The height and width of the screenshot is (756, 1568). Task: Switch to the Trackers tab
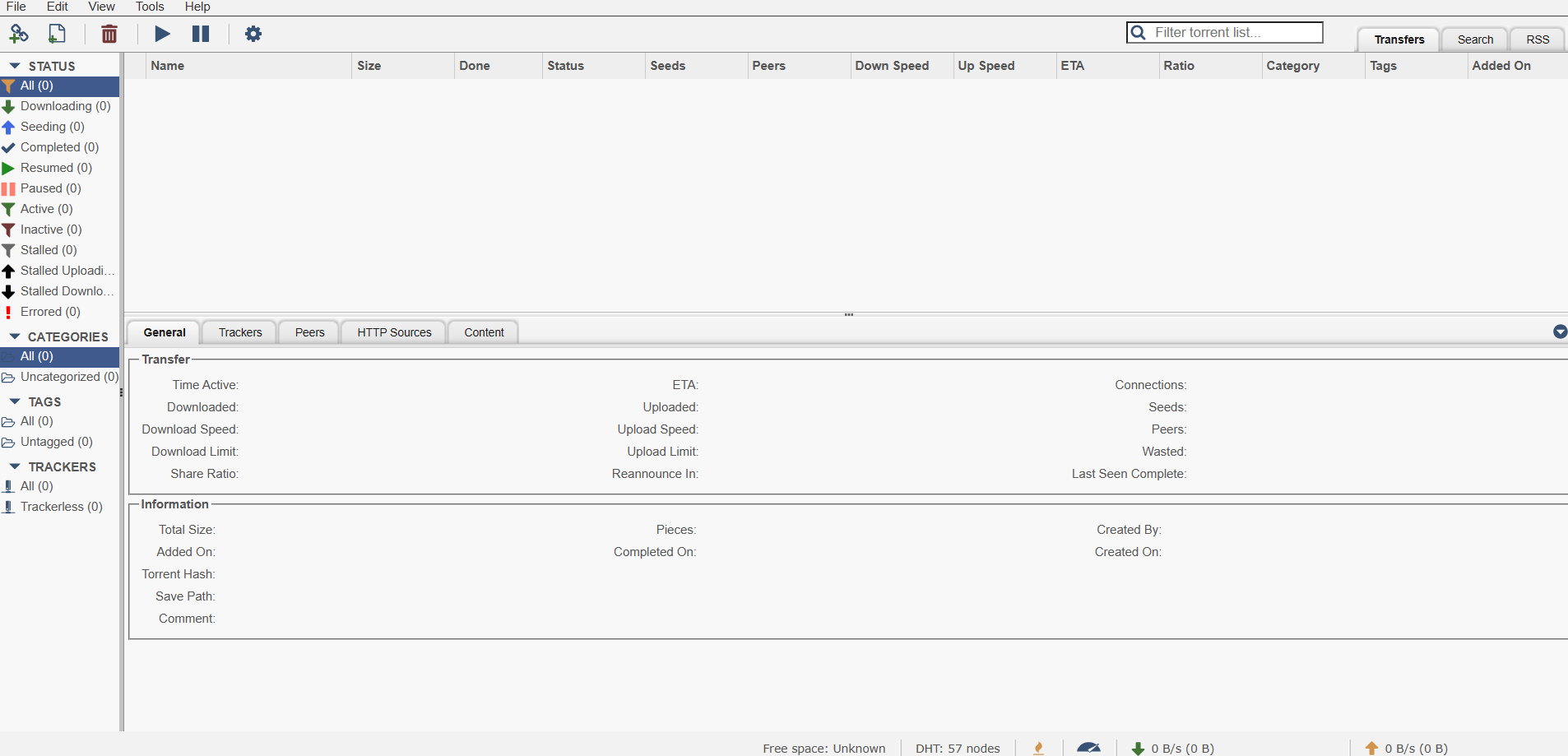pos(240,332)
